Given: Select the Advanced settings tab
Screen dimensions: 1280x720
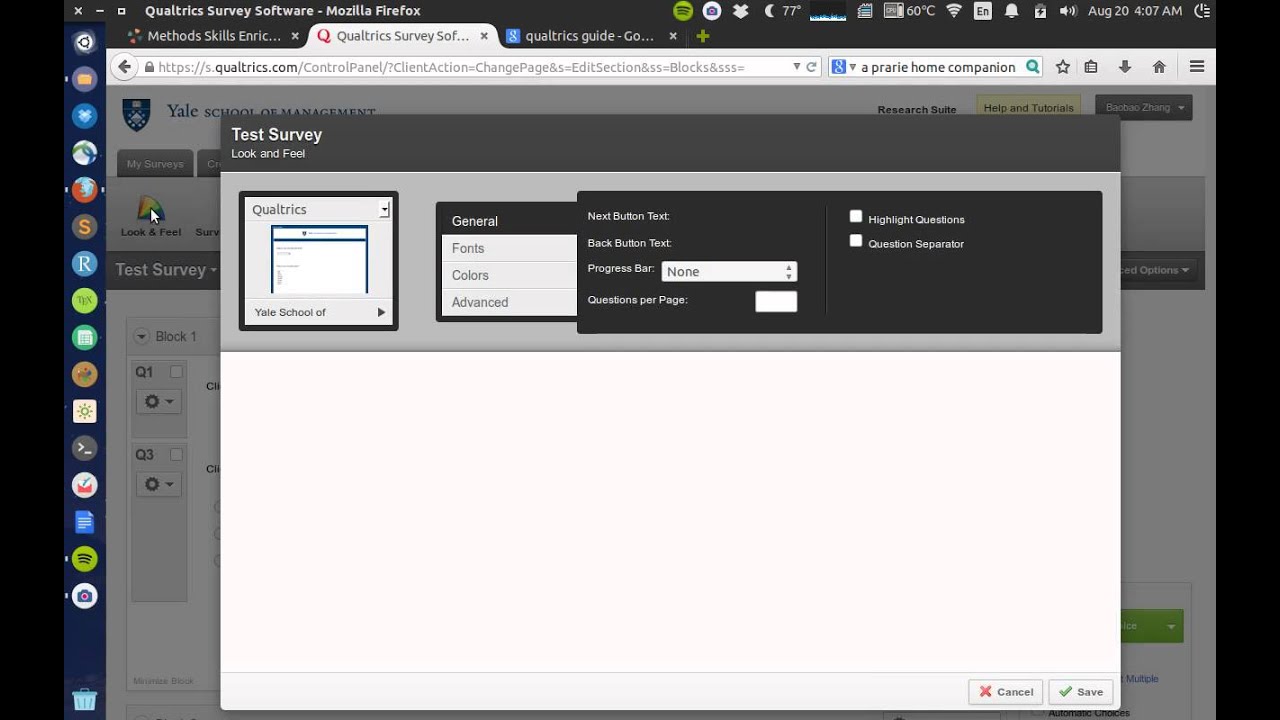Looking at the screenshot, I should pyautogui.click(x=508, y=302).
